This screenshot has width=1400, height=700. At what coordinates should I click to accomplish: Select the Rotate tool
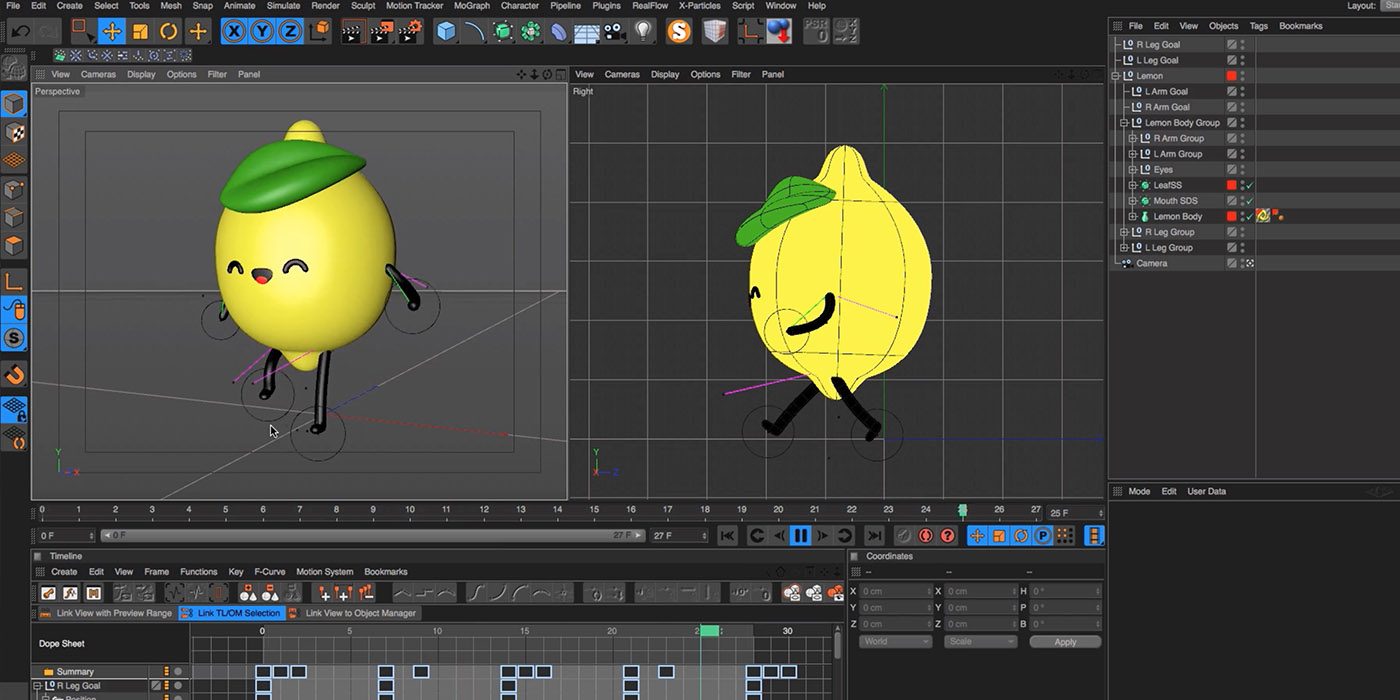point(169,31)
